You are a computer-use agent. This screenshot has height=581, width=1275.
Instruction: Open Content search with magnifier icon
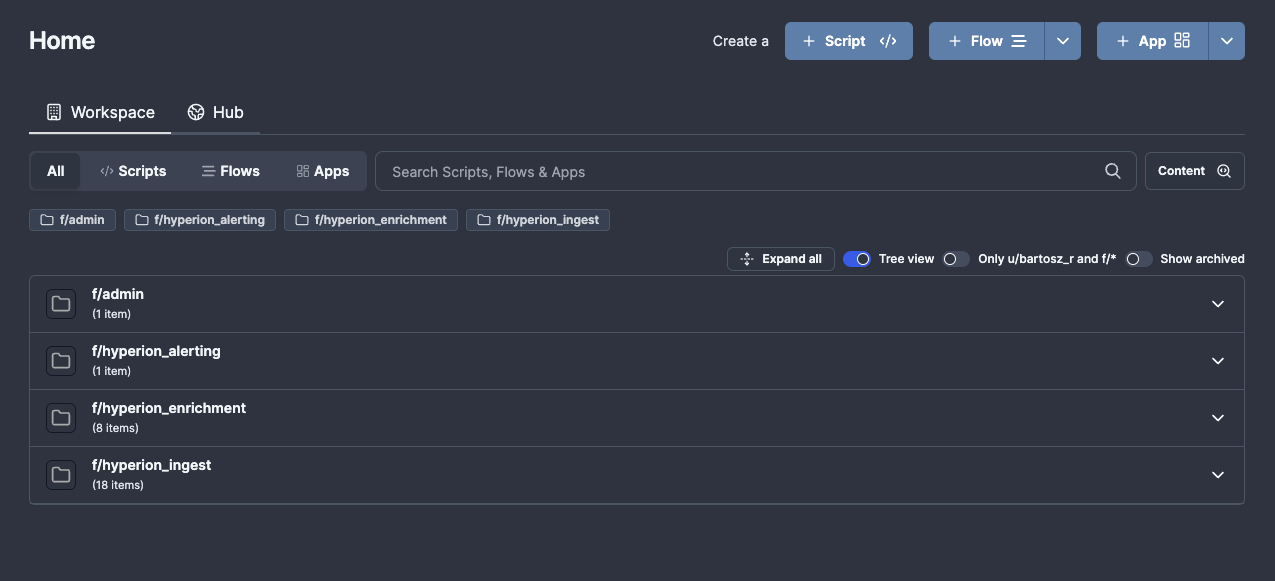point(1194,171)
